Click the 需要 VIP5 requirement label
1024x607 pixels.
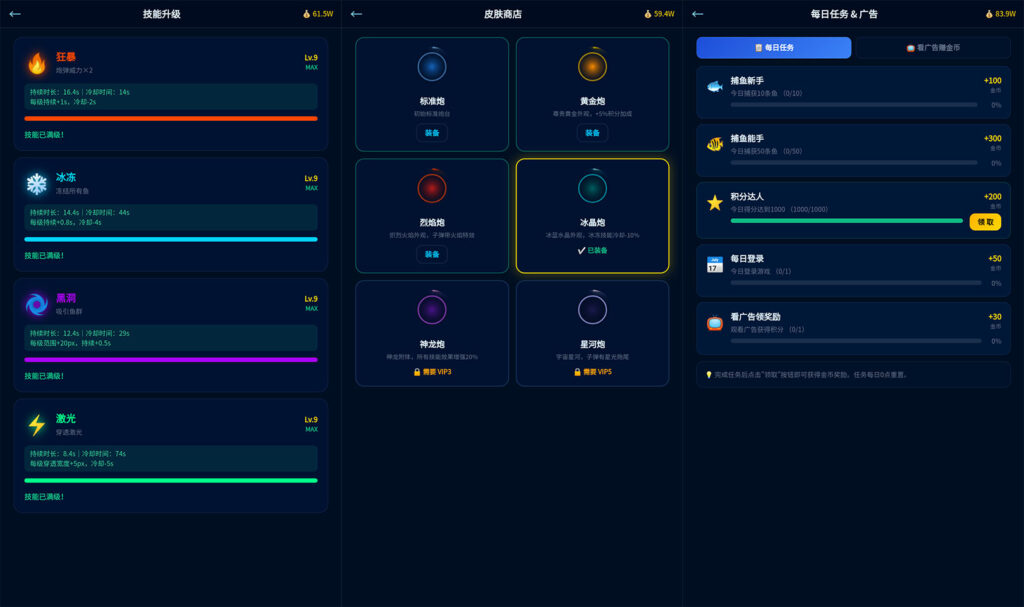coord(598,372)
